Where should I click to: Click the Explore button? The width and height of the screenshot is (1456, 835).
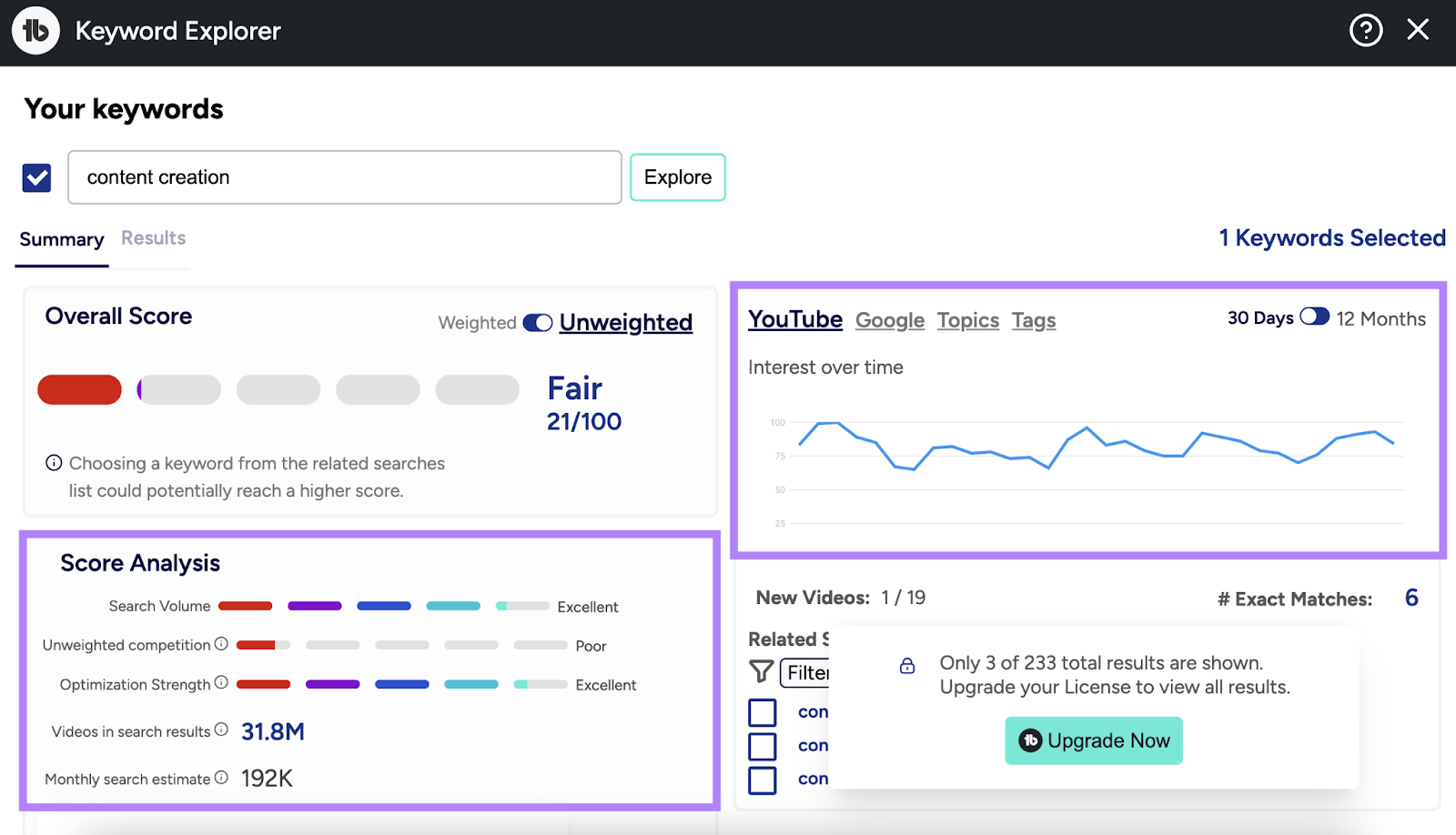[678, 177]
